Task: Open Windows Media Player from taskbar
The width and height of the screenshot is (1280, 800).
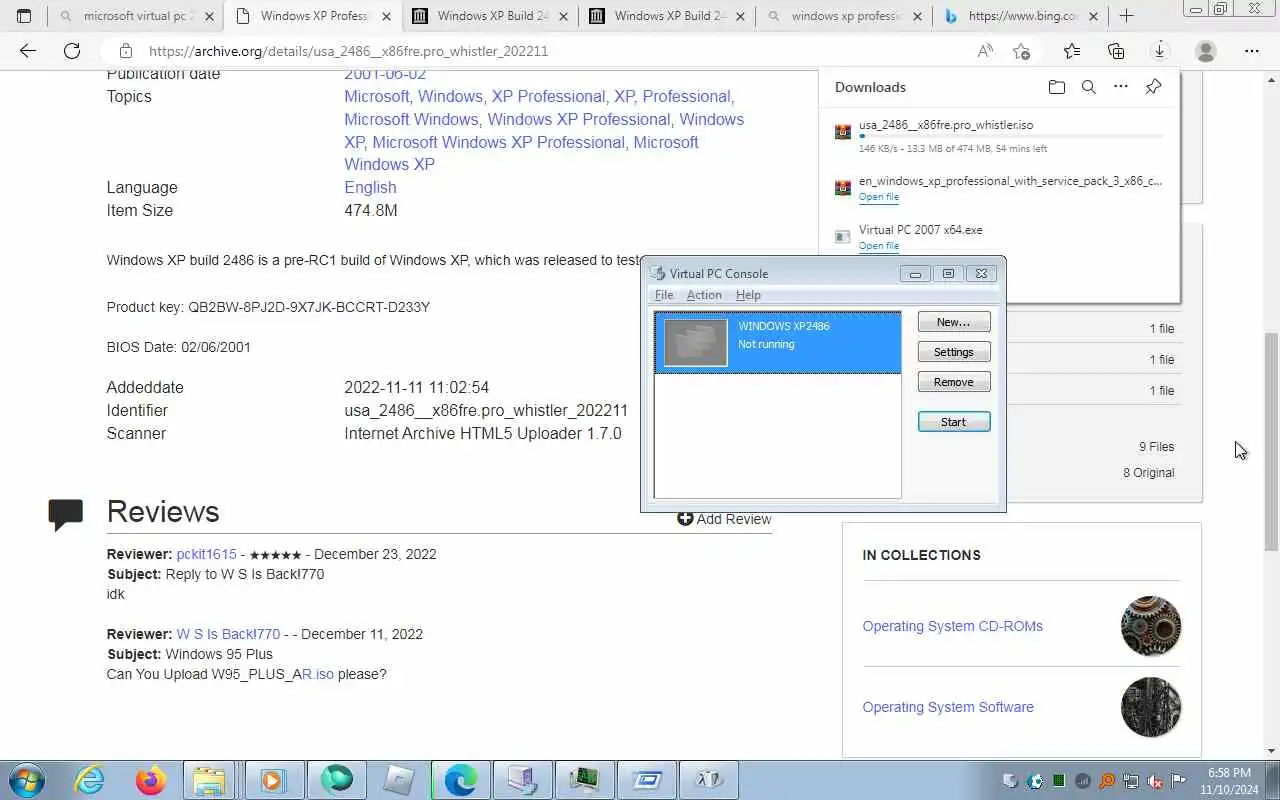Action: pos(272,780)
